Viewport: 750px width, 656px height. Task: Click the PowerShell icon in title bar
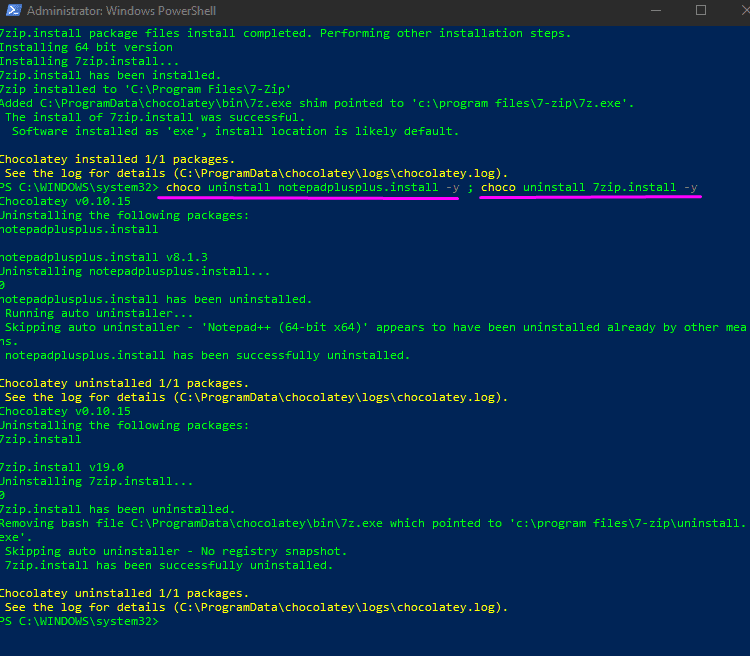(x=14, y=11)
